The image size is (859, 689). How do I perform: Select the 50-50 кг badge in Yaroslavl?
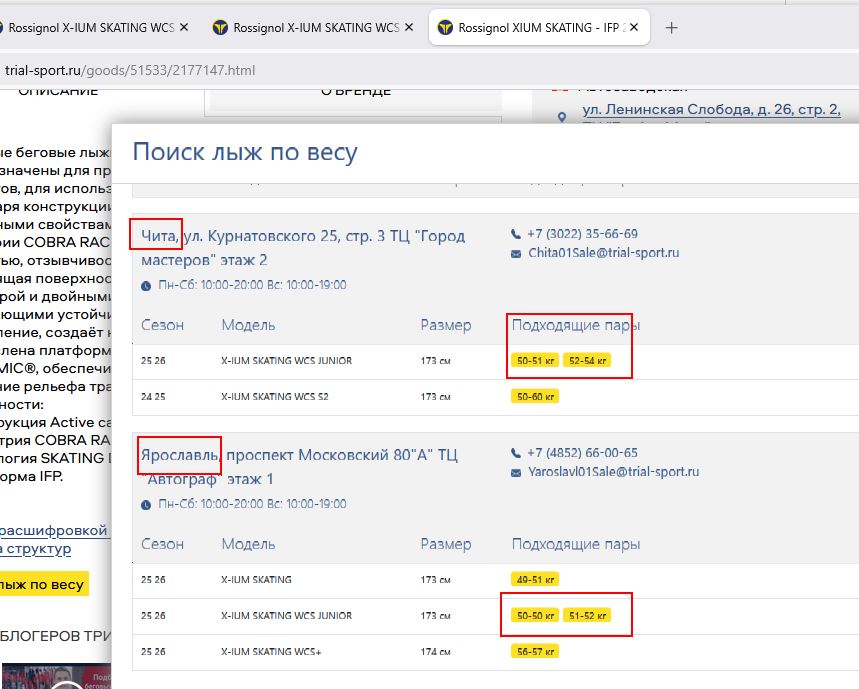tap(535, 616)
